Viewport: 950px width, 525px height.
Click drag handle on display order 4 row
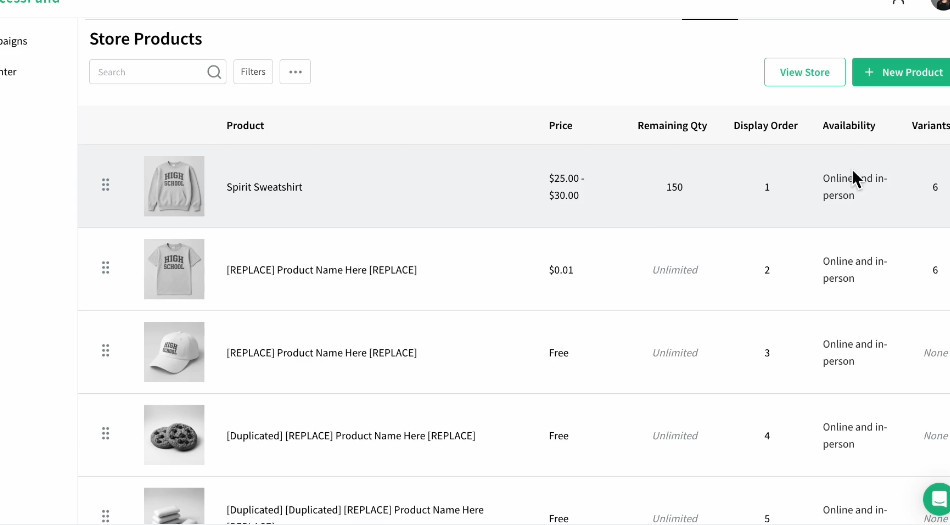tap(105, 434)
